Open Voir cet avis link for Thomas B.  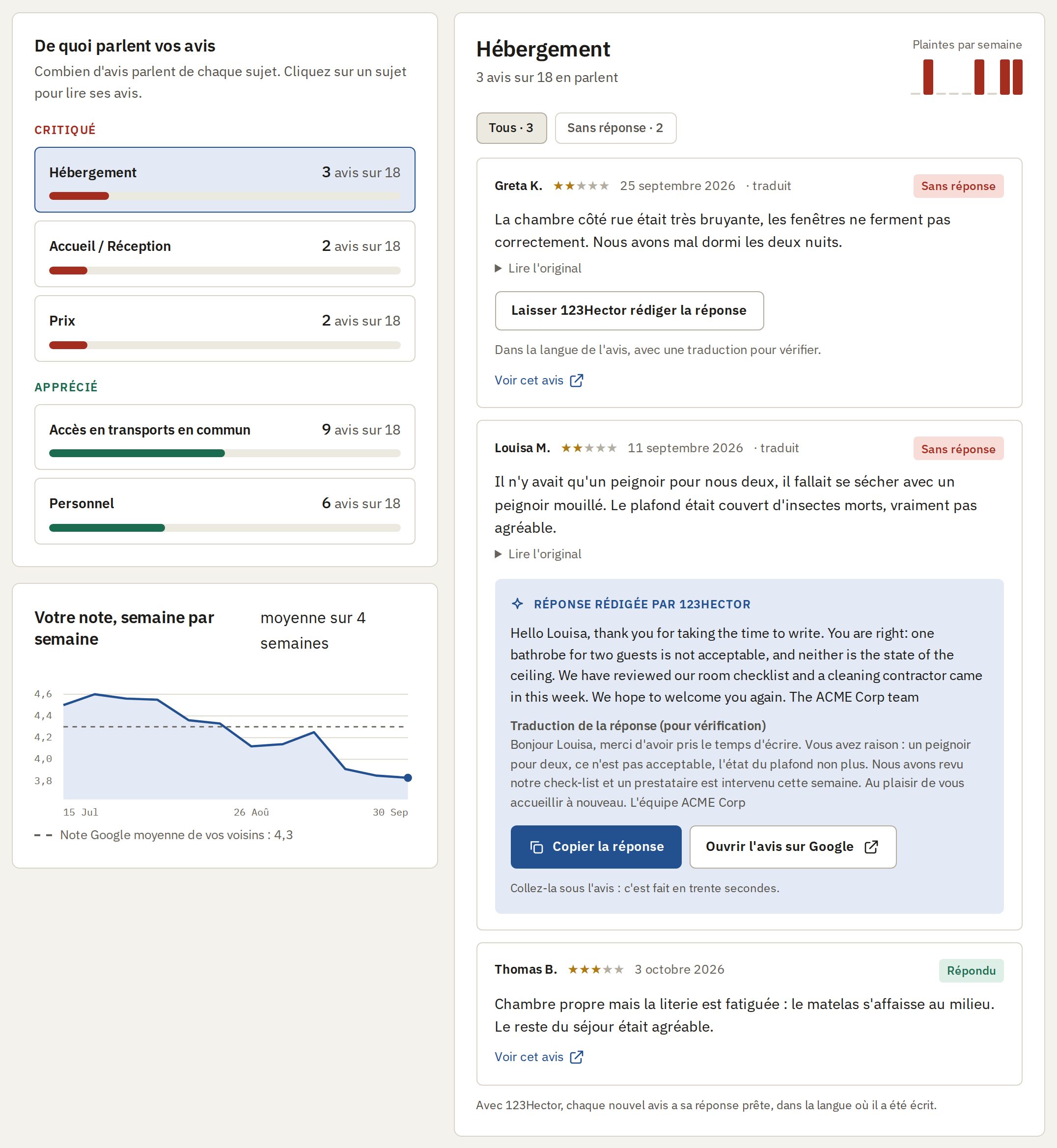(539, 1057)
